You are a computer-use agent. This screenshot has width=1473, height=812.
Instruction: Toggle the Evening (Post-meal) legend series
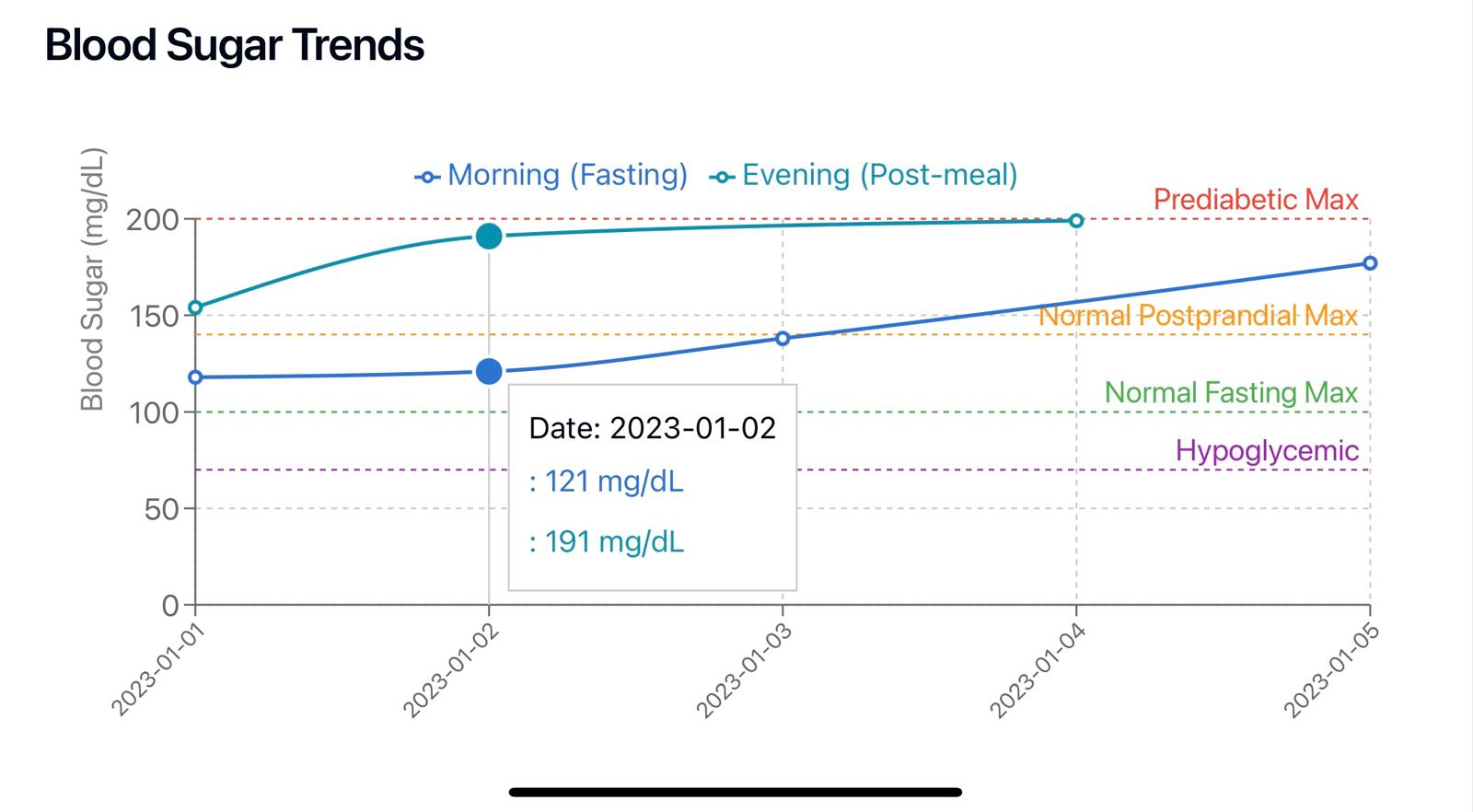(878, 175)
